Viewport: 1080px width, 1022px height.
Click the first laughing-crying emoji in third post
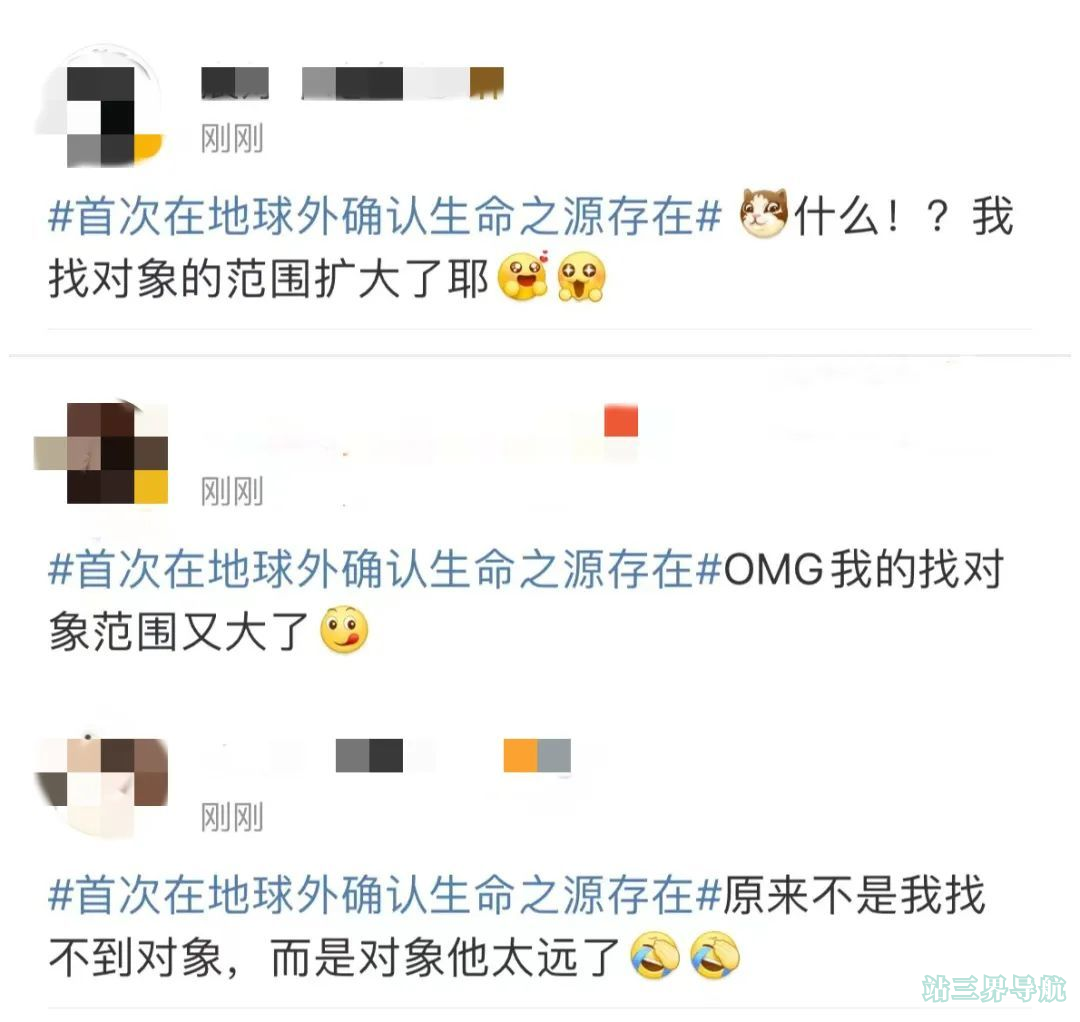pyautogui.click(x=655, y=955)
